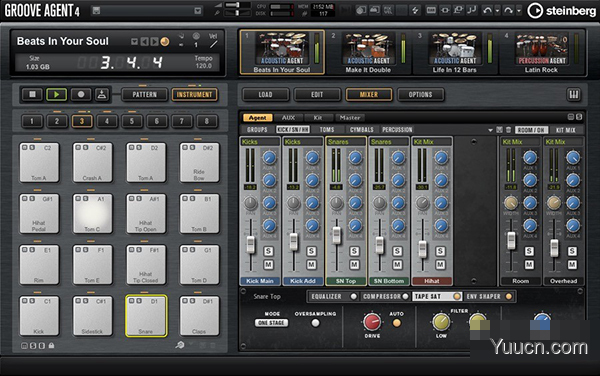Click the save preset icon in mixer bar
Image resolution: width=600 pixels, height=376 pixels.
pos(499,130)
